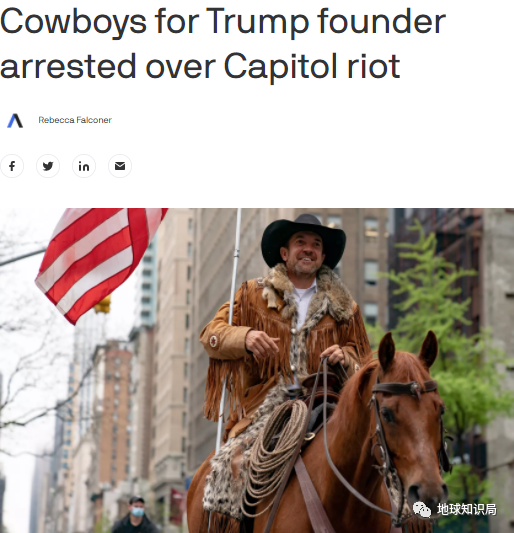The height and width of the screenshot is (533, 514).
Task: Click the yellow traffic light behind the flag
Action: click(x=103, y=304)
